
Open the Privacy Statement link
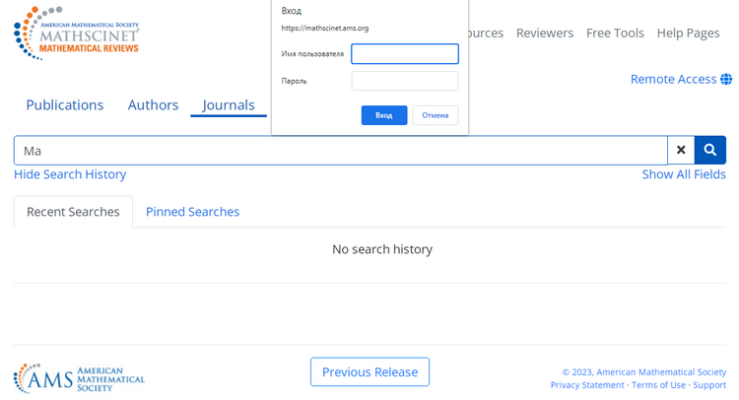click(x=587, y=385)
